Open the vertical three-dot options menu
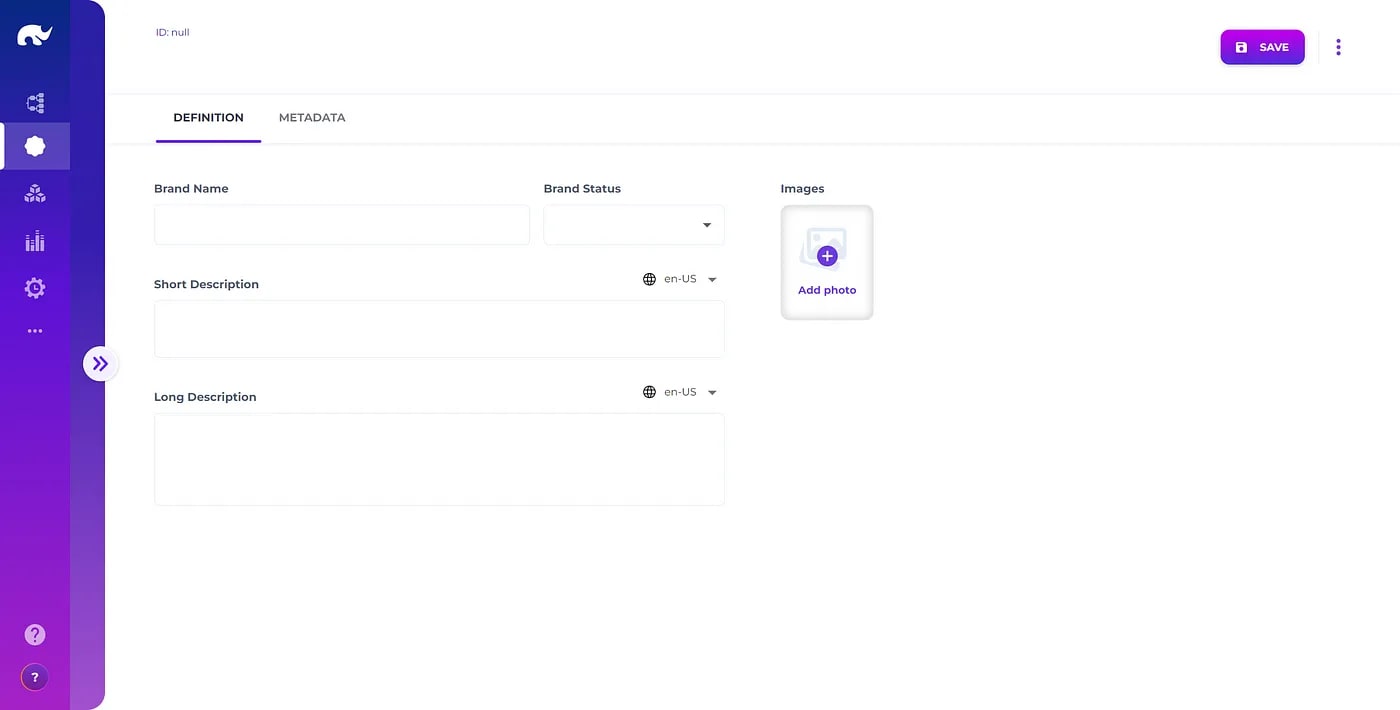 1338,47
